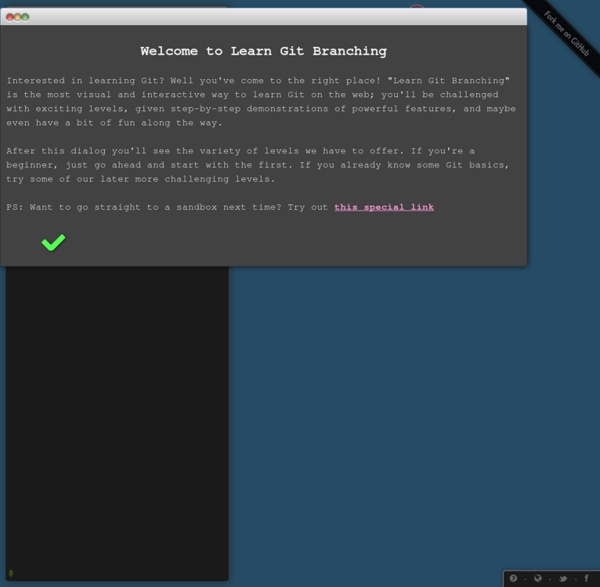Click the "Welcome to Learn Git Branching" heading
Viewport: 600px width, 587px height.
click(x=263, y=51)
